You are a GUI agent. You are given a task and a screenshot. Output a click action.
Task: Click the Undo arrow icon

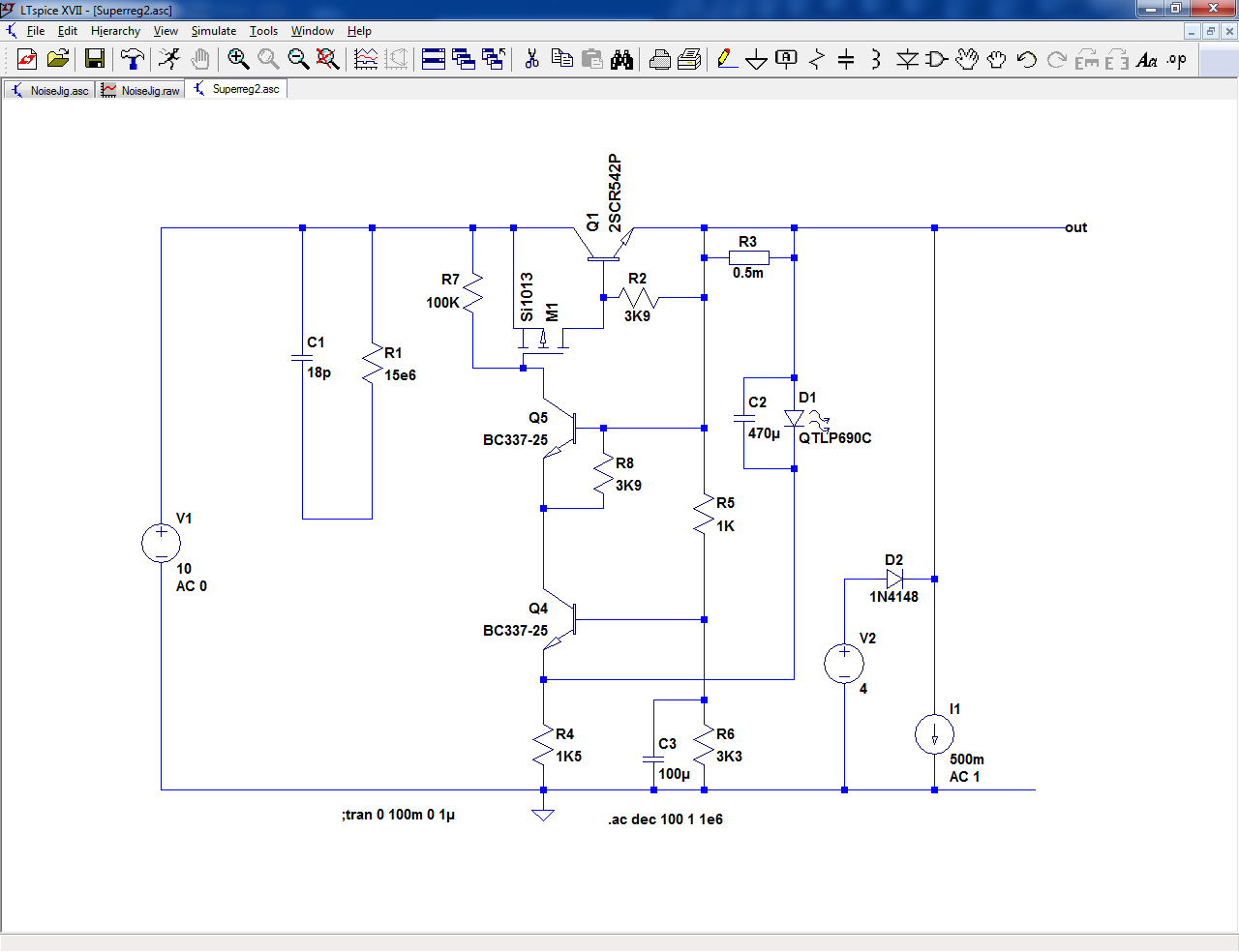[x=1027, y=60]
